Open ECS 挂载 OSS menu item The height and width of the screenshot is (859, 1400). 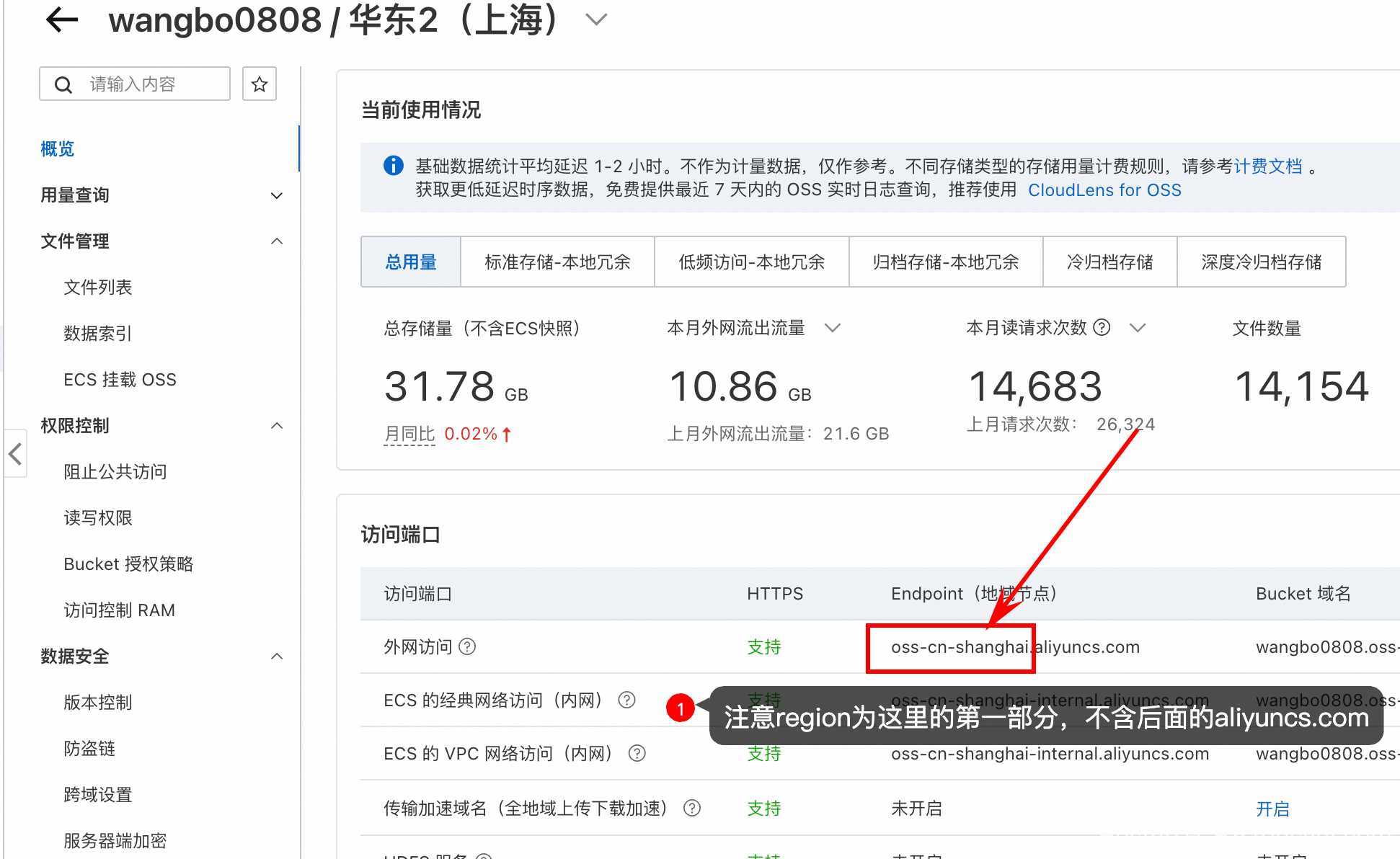tap(120, 380)
